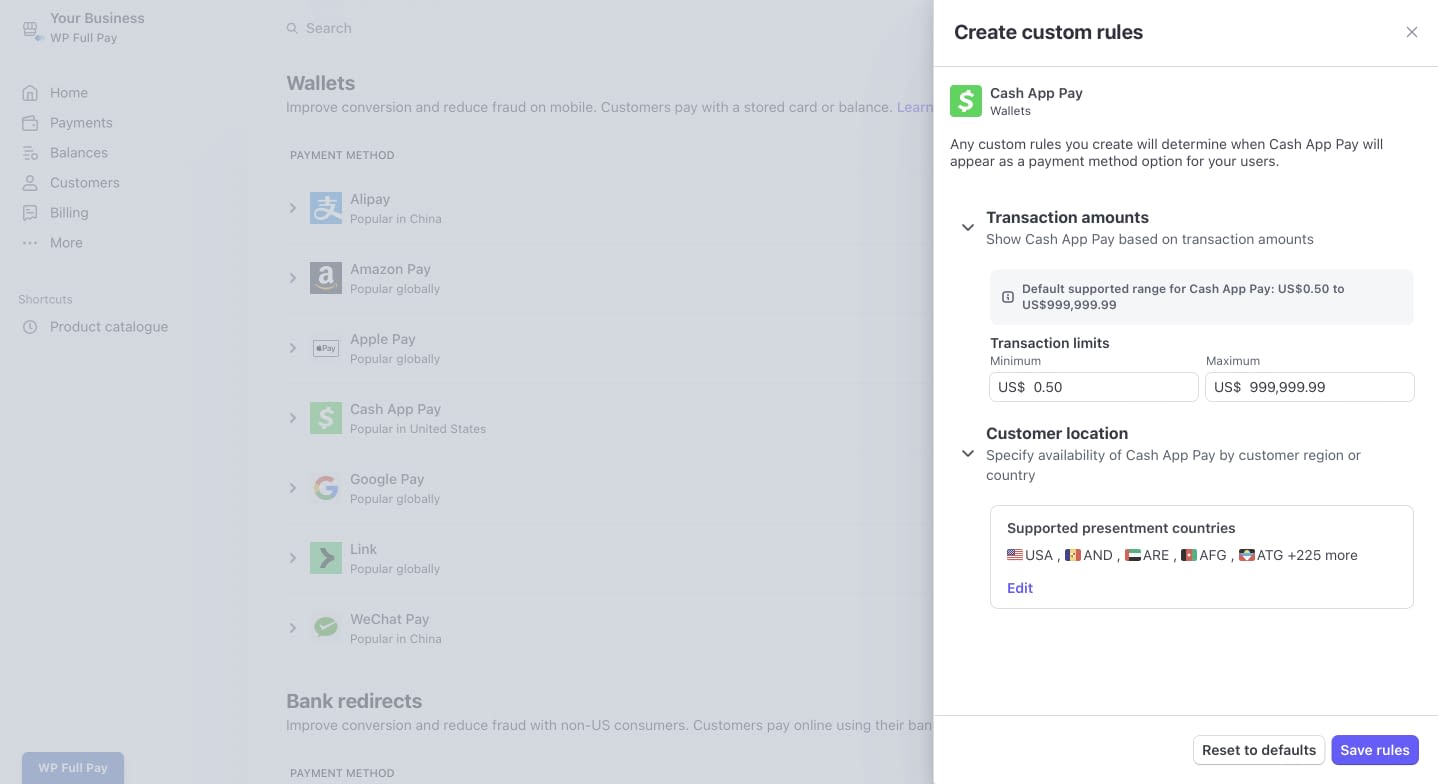Click the search magnifier icon
Image resolution: width=1438 pixels, height=784 pixels.
(292, 29)
